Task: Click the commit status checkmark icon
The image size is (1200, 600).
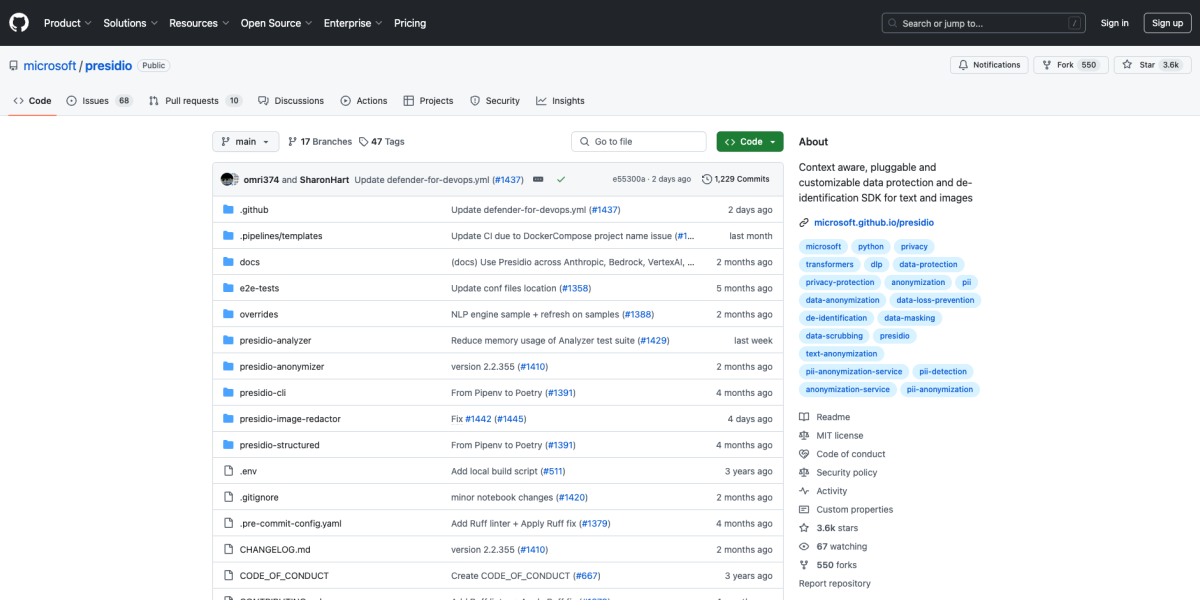Action: tap(561, 179)
